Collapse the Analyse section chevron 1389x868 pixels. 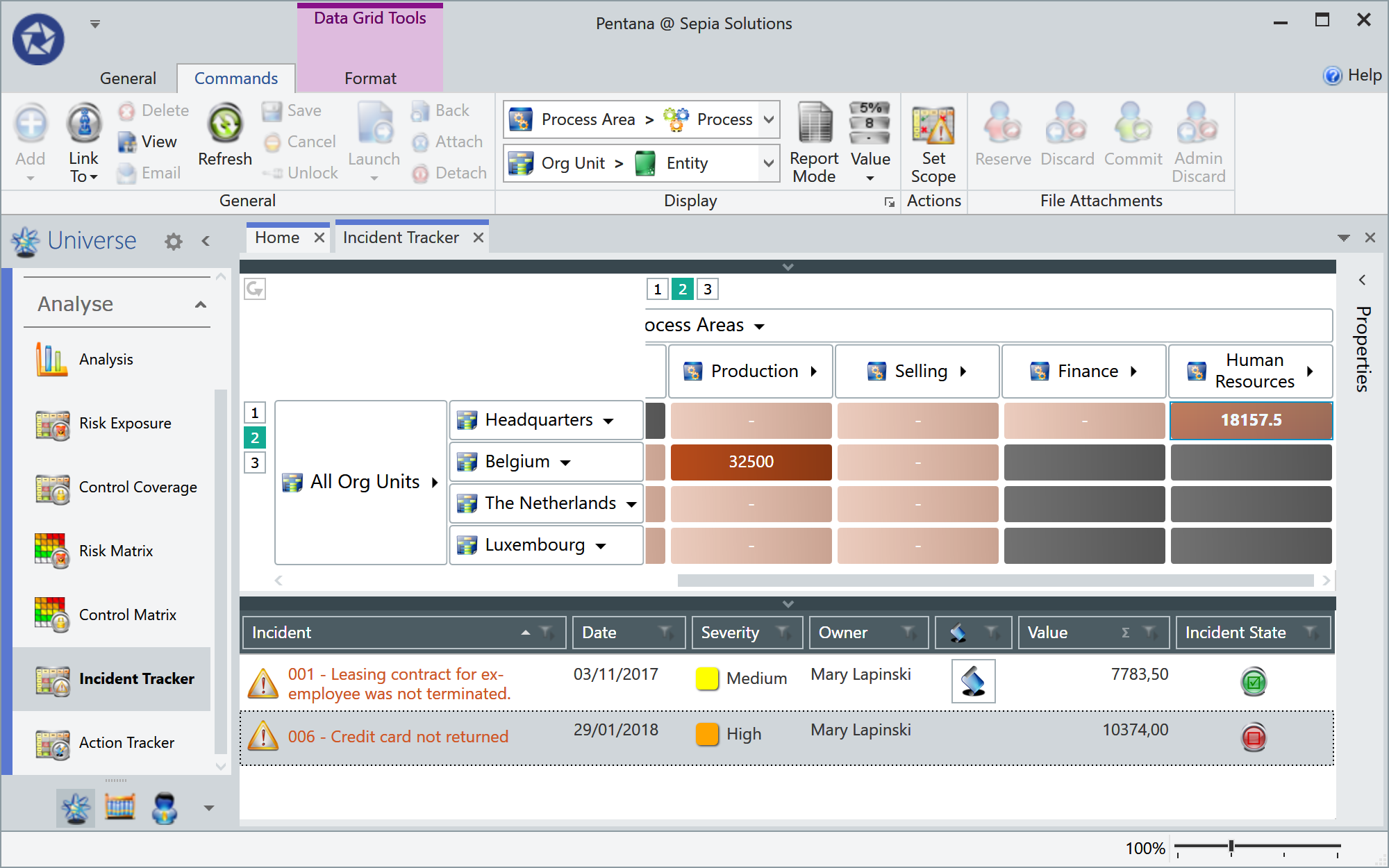[200, 303]
